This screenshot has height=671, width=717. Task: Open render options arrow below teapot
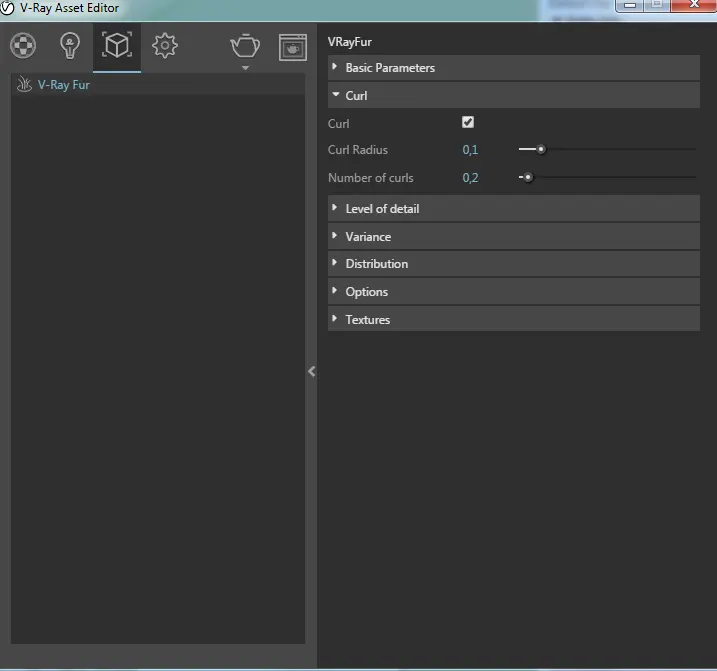pos(245,68)
